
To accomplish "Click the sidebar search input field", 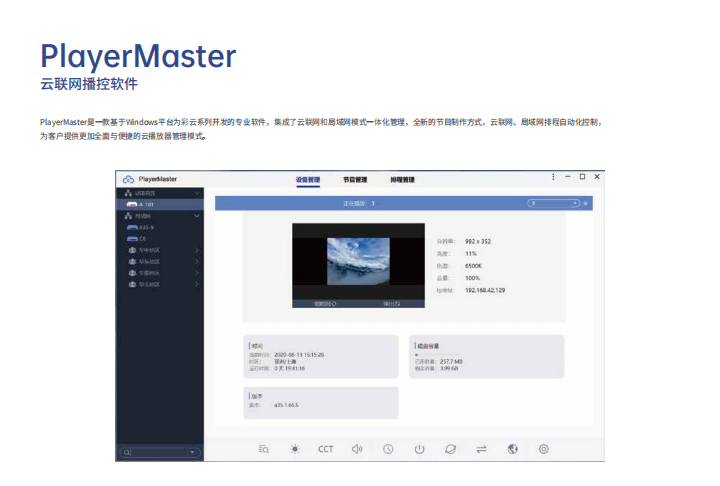I will click(x=160, y=452).
